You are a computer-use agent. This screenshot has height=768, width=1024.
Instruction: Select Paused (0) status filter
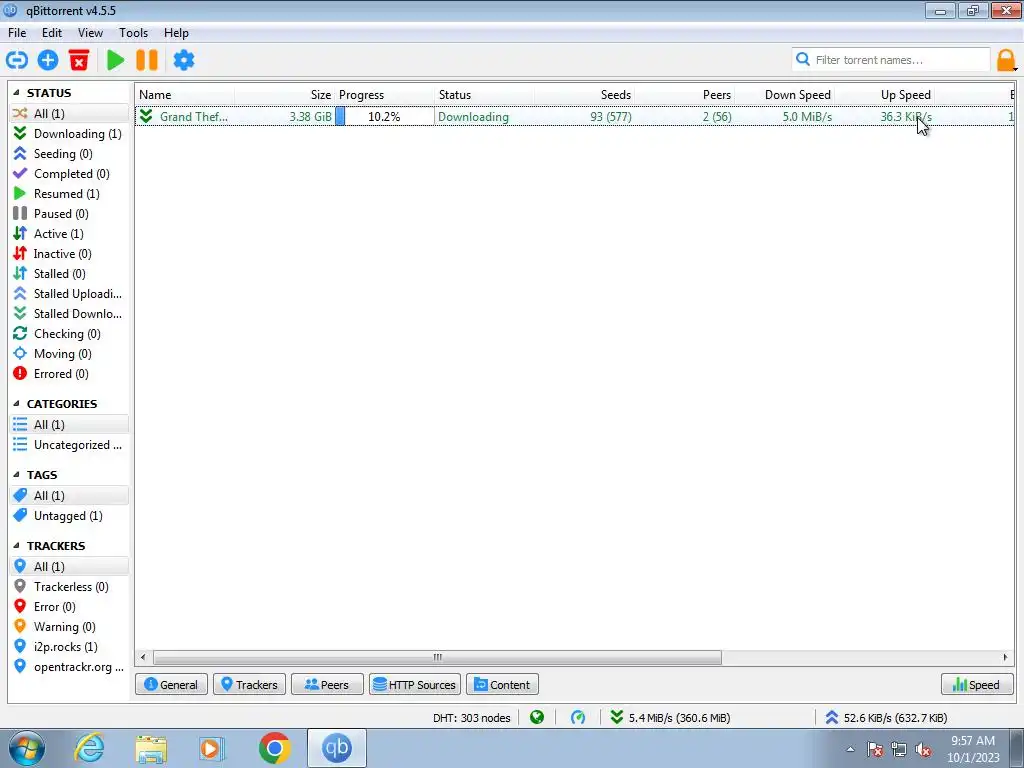click(68, 214)
